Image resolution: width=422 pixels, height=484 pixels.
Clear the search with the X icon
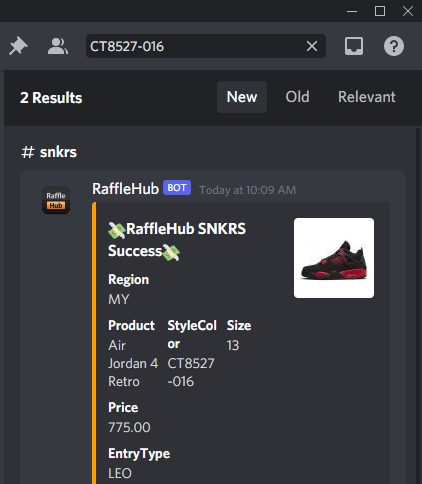(x=312, y=46)
